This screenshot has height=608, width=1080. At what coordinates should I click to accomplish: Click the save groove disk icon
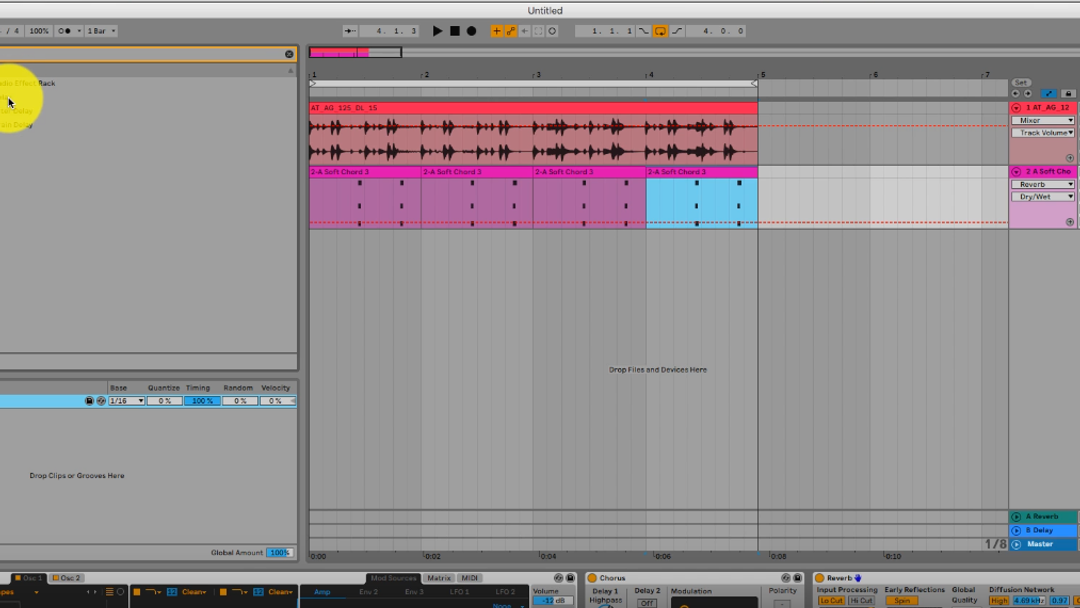coord(89,401)
